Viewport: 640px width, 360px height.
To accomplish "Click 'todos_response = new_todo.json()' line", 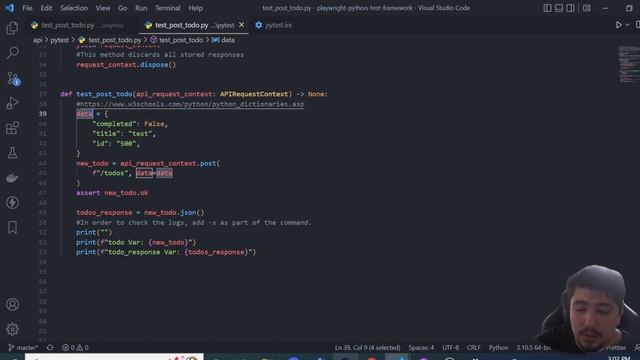I will click(x=140, y=212).
